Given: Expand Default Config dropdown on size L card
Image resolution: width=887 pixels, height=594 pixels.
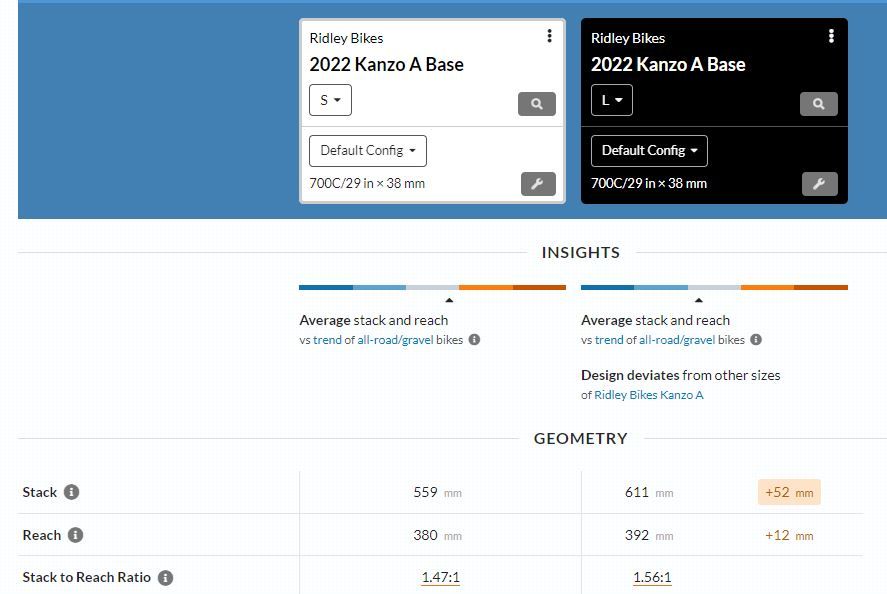Looking at the screenshot, I should click(649, 151).
